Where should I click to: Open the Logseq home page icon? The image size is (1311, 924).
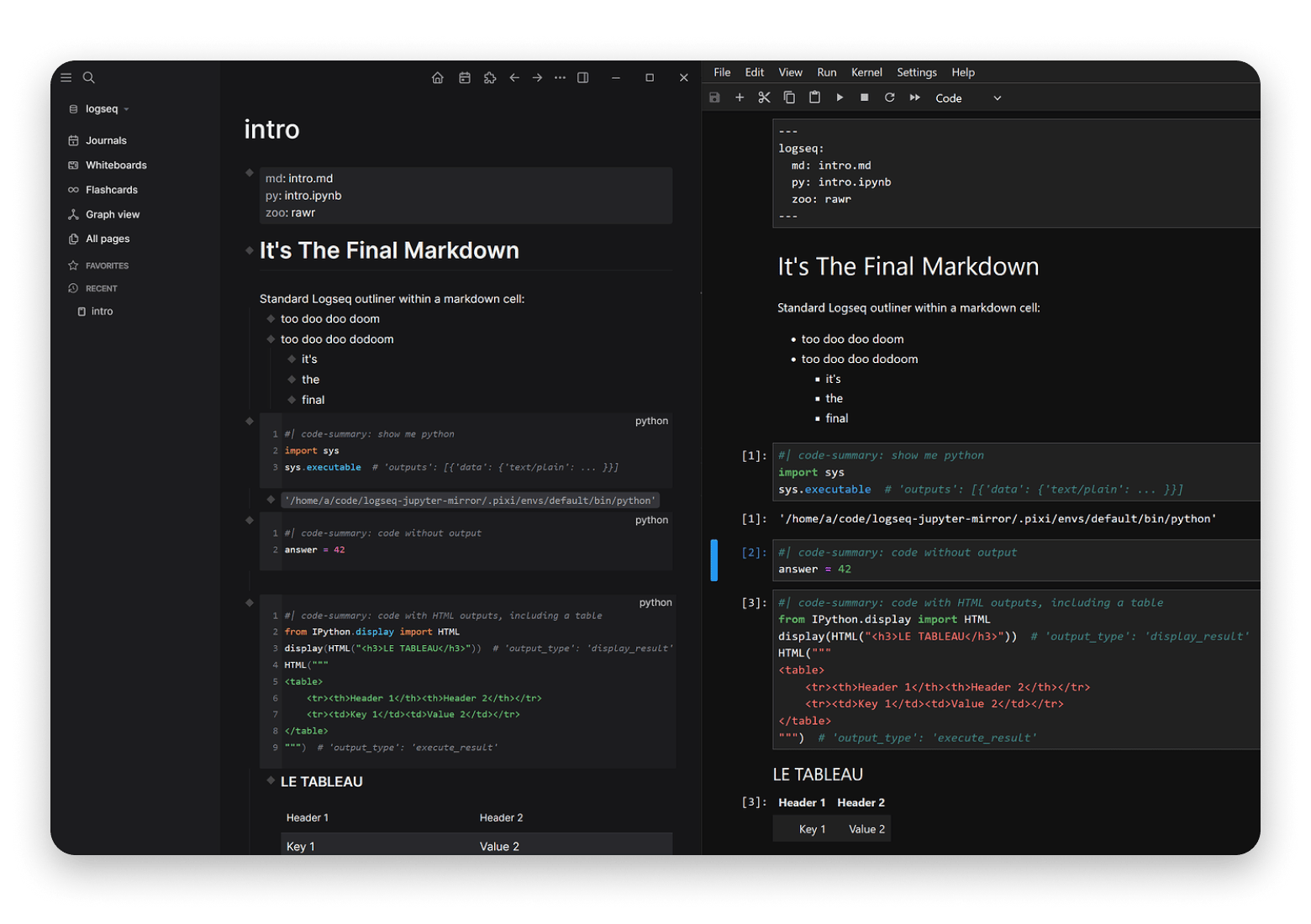tap(437, 78)
